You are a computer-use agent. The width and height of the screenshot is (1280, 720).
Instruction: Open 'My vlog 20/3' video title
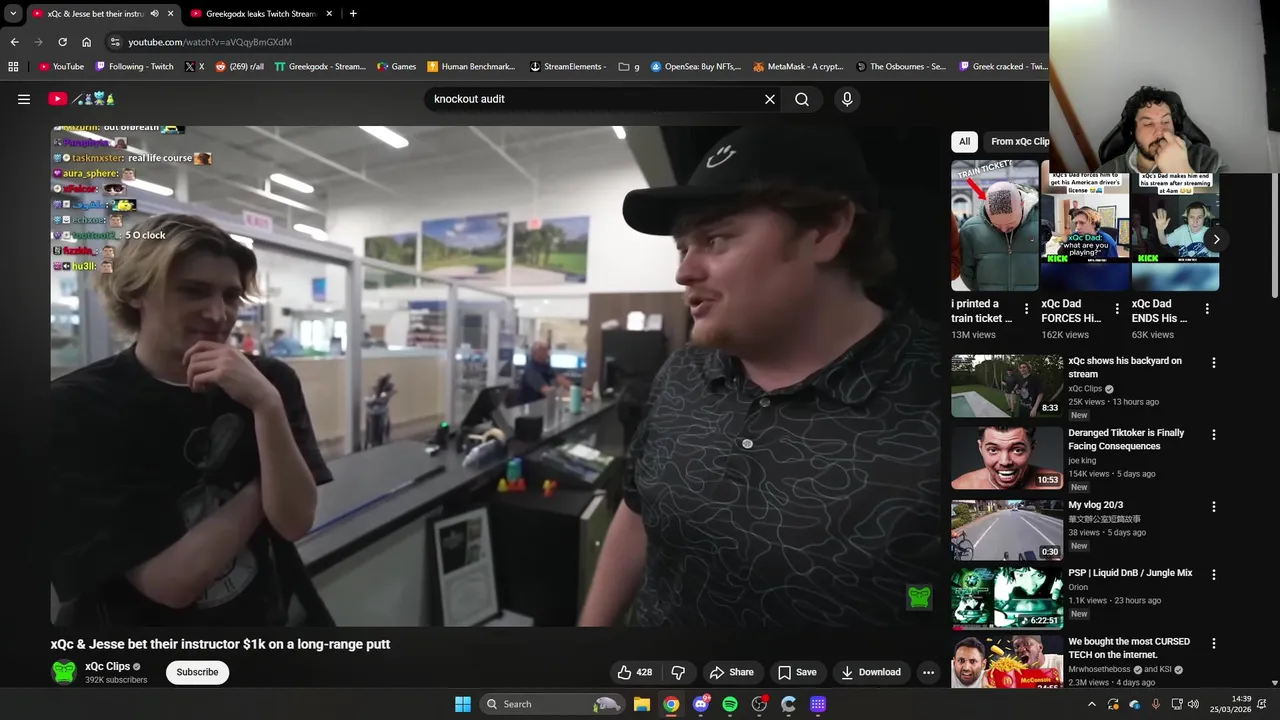(1095, 505)
